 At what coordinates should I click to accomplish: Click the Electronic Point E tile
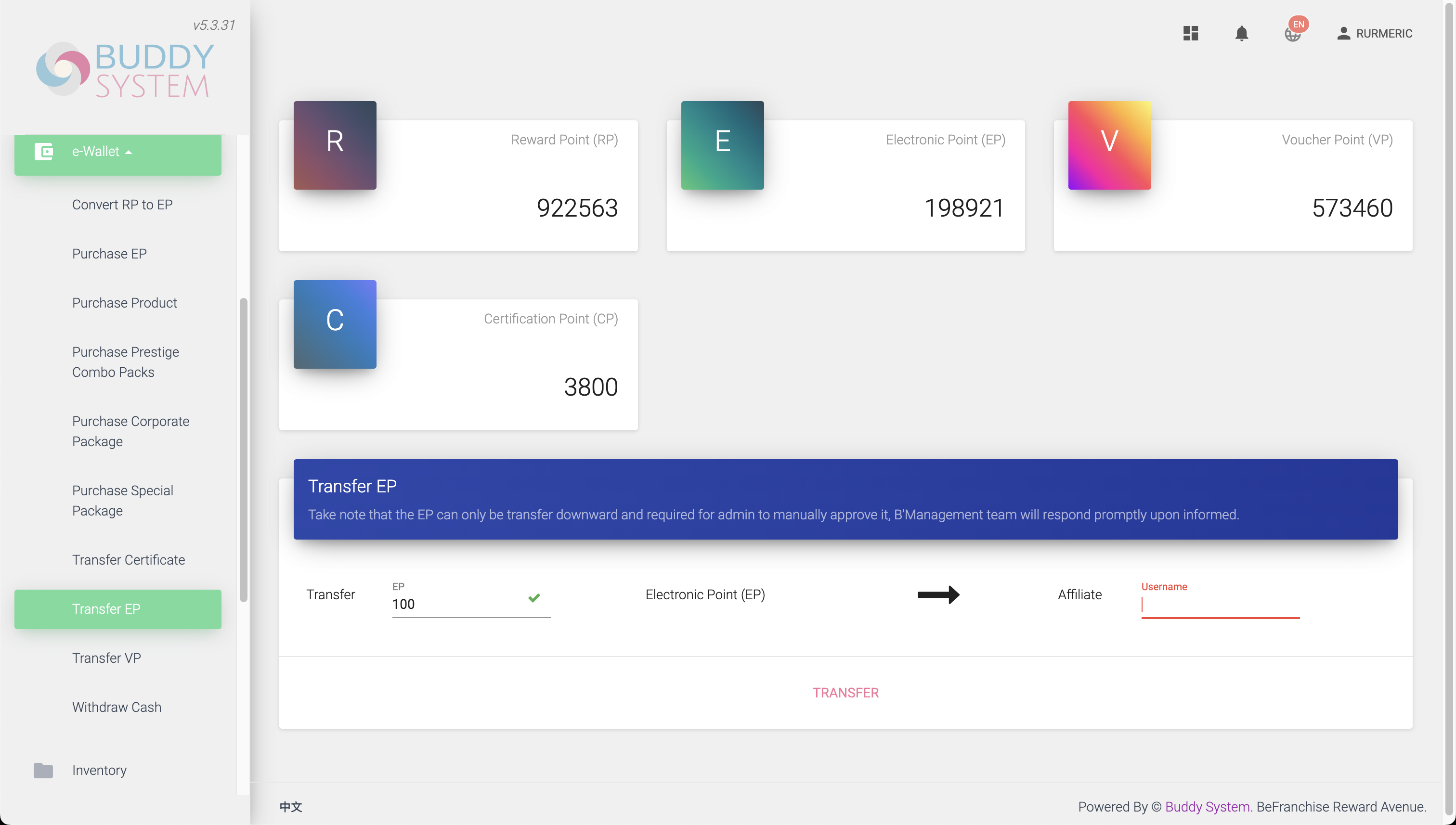(x=722, y=145)
